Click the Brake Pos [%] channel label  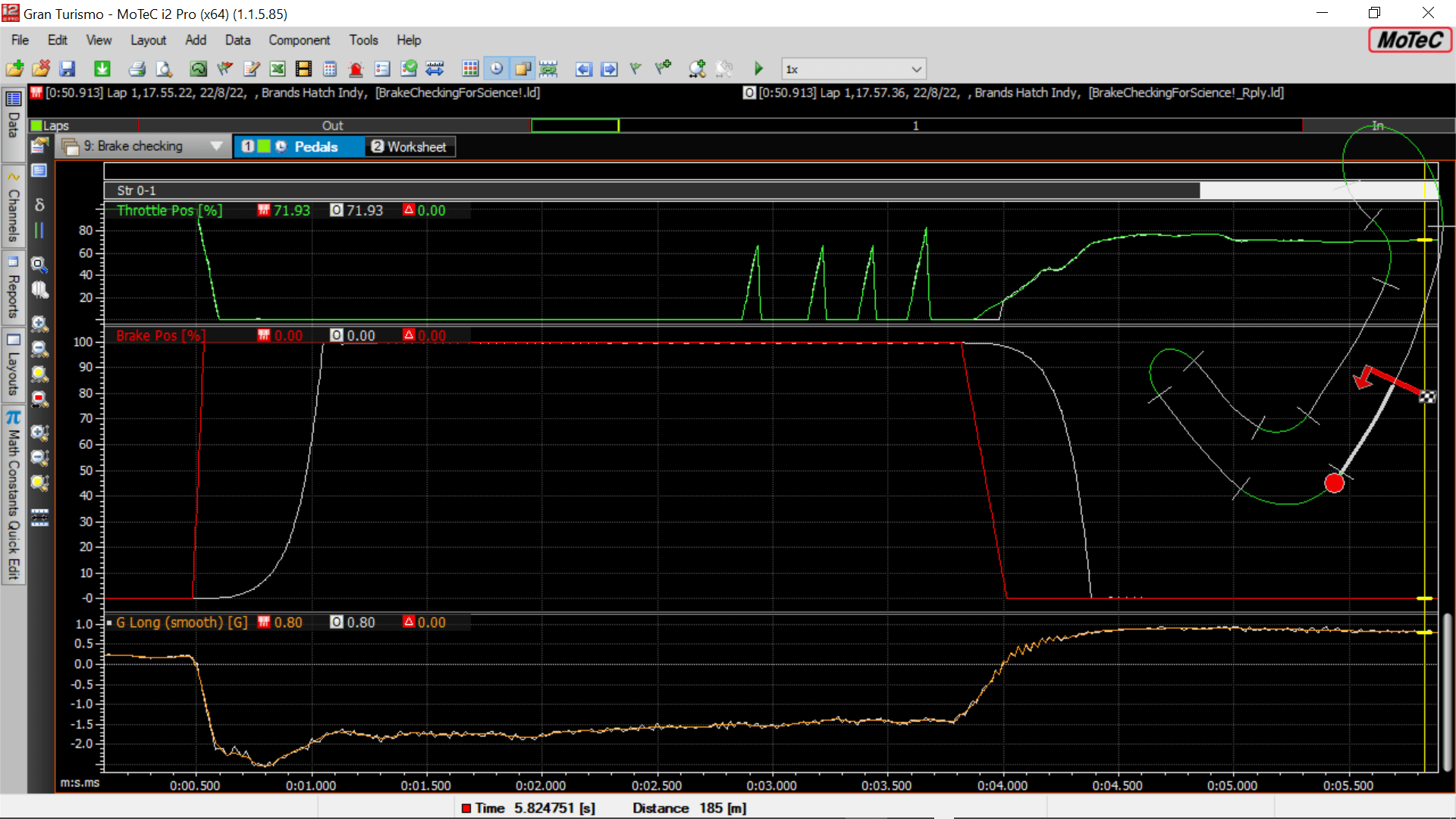pos(160,335)
